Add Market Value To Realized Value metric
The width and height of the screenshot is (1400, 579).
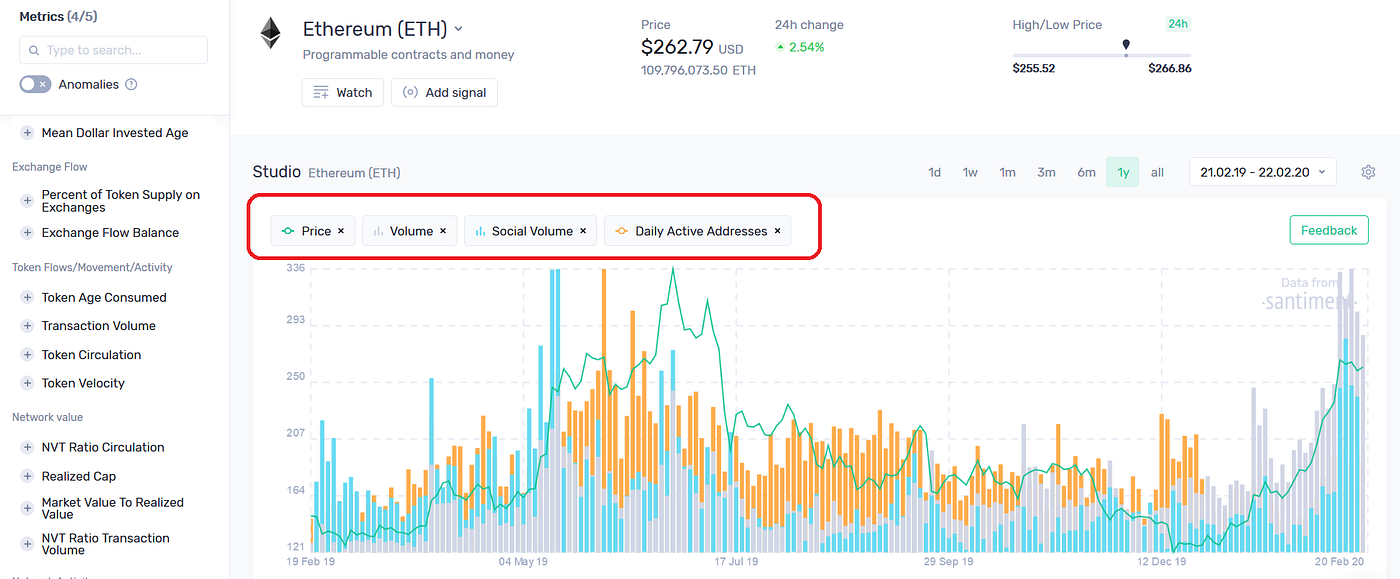27,509
